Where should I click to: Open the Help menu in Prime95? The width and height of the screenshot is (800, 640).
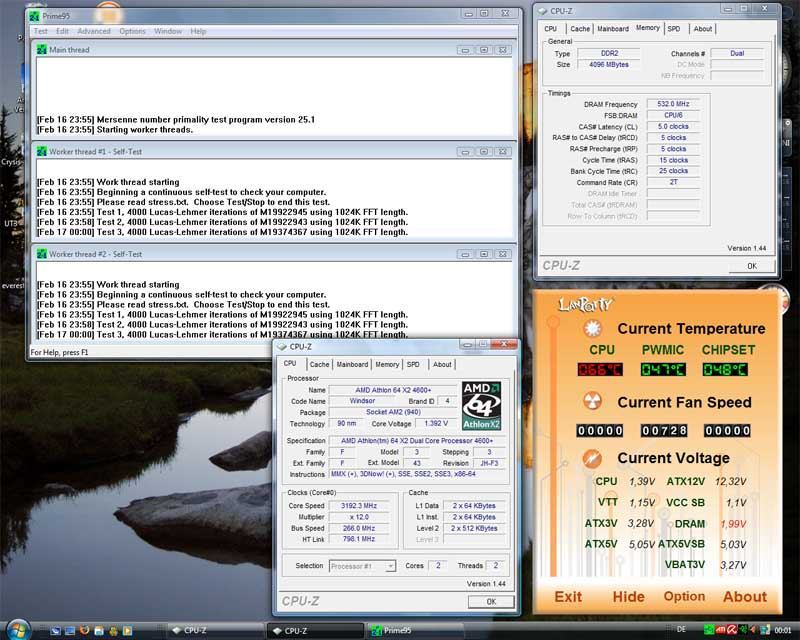pyautogui.click(x=198, y=31)
